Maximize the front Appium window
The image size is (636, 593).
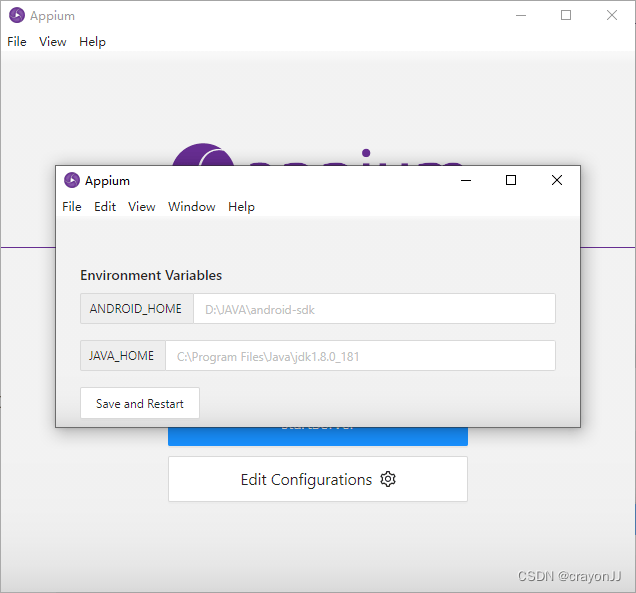pyautogui.click(x=511, y=180)
